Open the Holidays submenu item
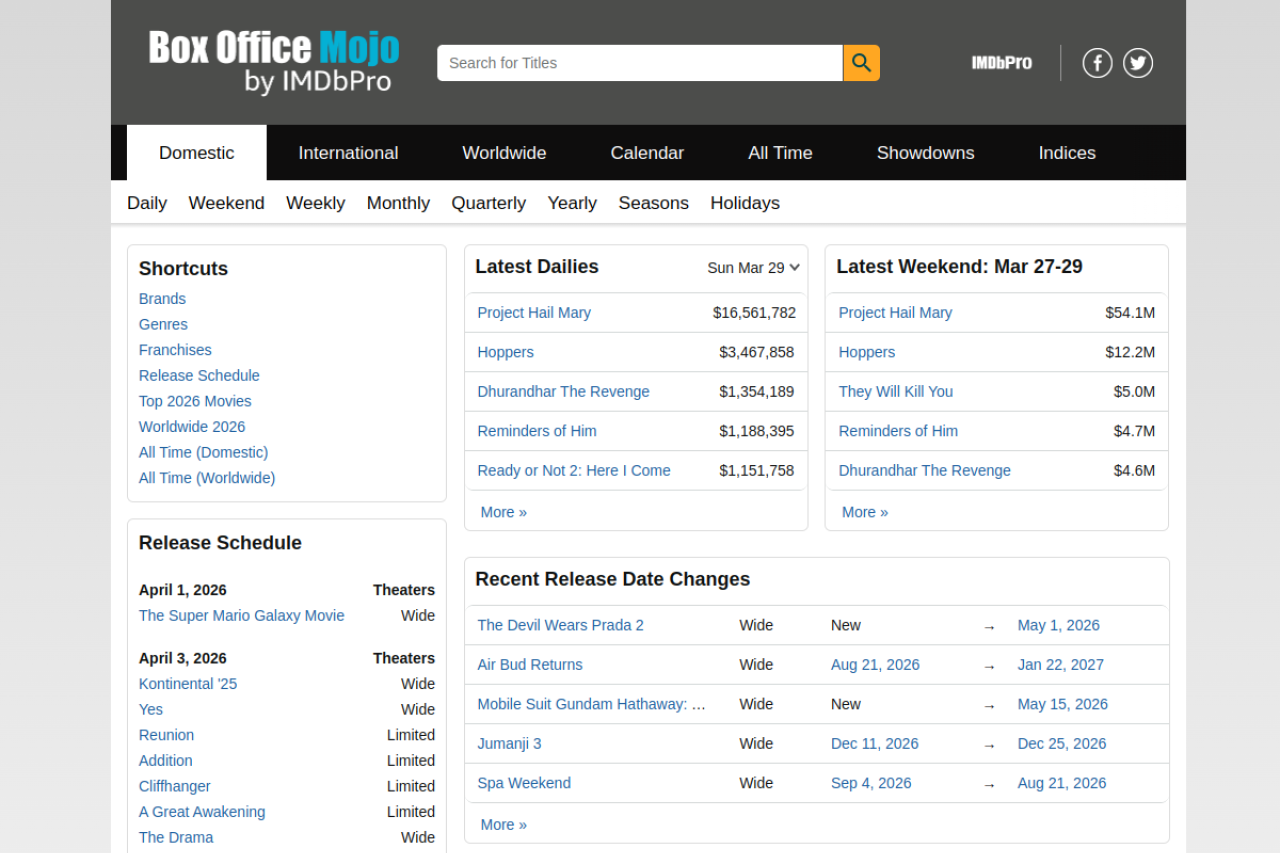The width and height of the screenshot is (1280, 853). pos(745,203)
